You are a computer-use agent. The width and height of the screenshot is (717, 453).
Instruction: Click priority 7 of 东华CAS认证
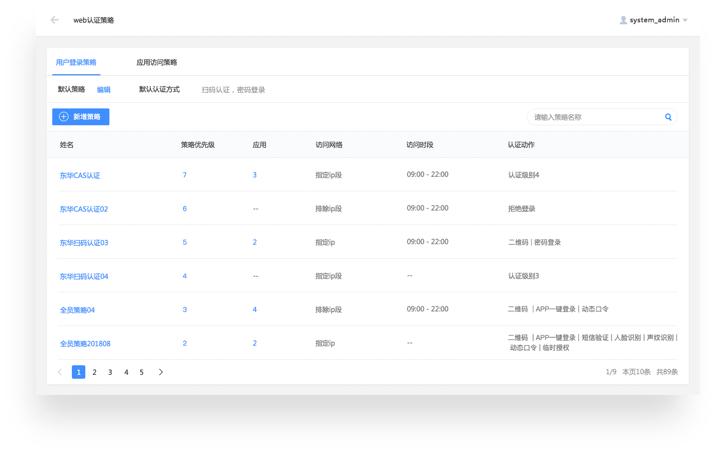[x=184, y=175]
